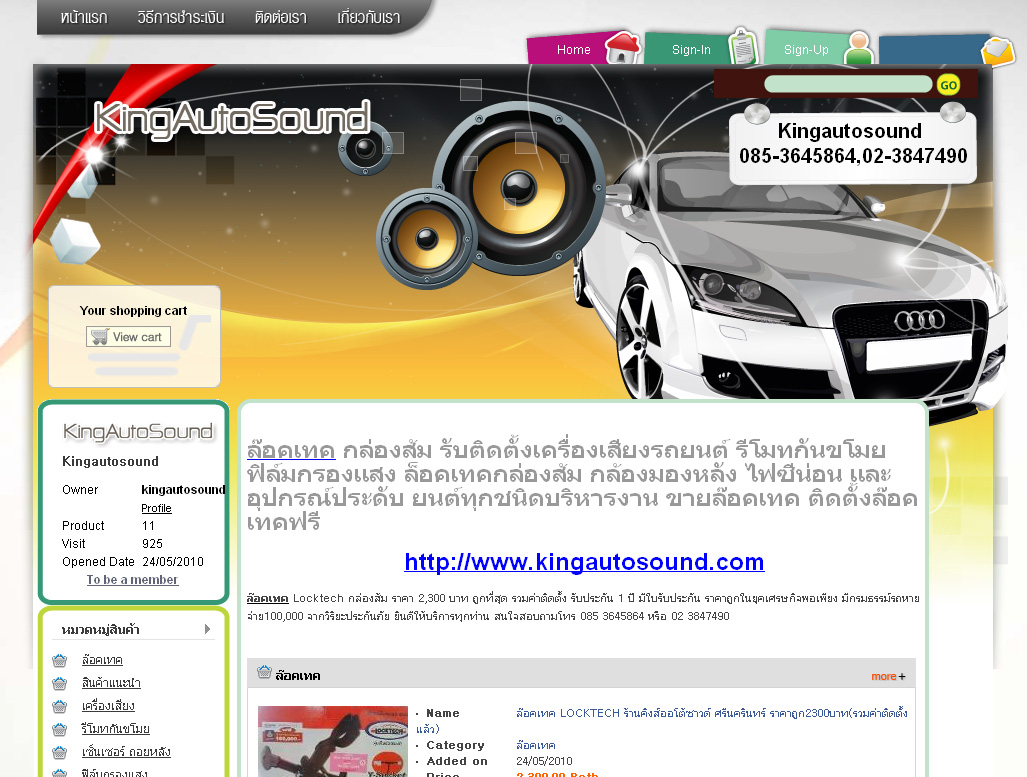Click basket icon beside รีโมทกันขโมย category
Screen dimensions: 1027x777
pos(60,729)
